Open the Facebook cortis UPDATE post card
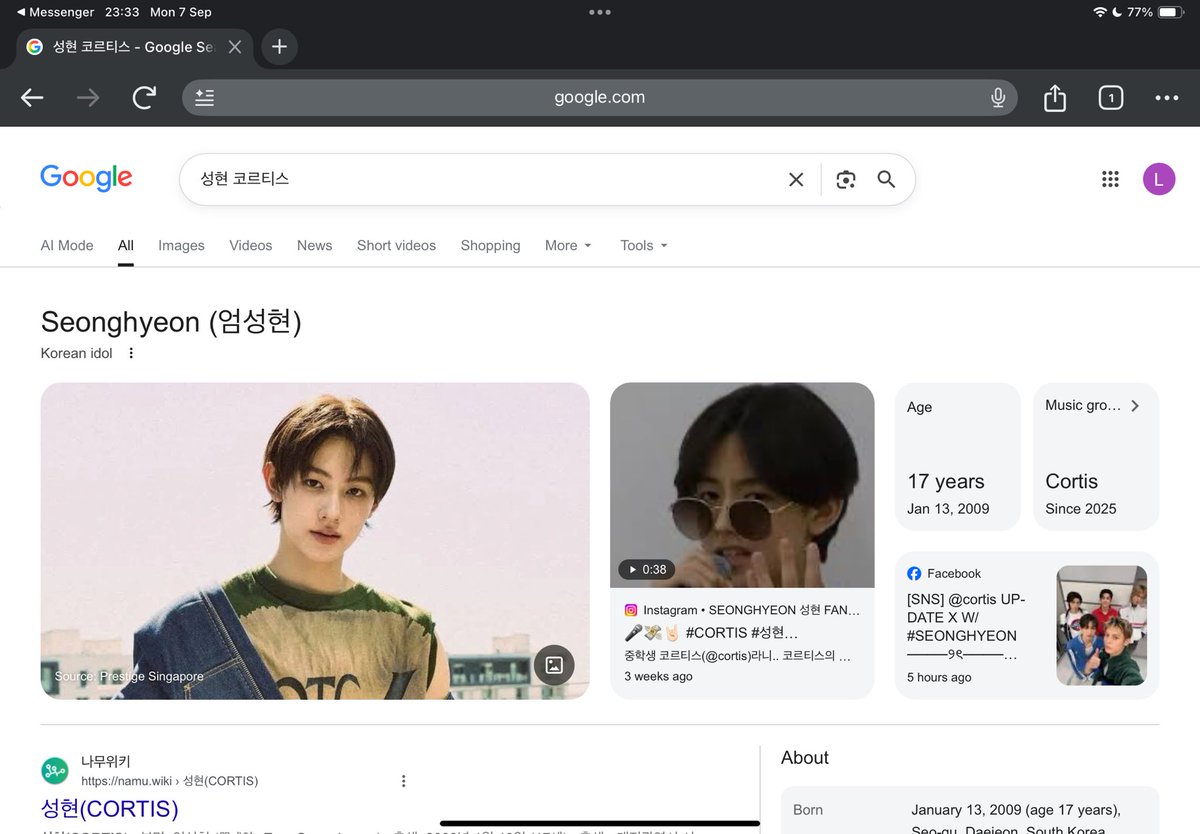This screenshot has height=834, width=1200. 1027,625
